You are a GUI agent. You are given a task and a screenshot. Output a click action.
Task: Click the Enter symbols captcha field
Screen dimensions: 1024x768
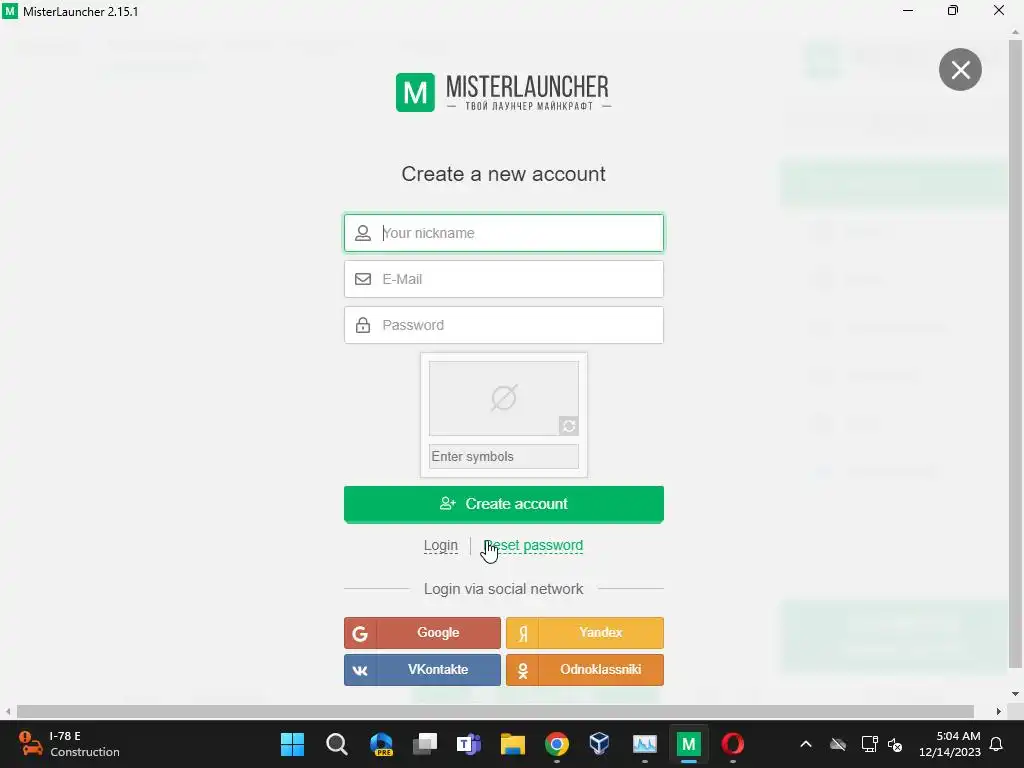[x=504, y=456]
